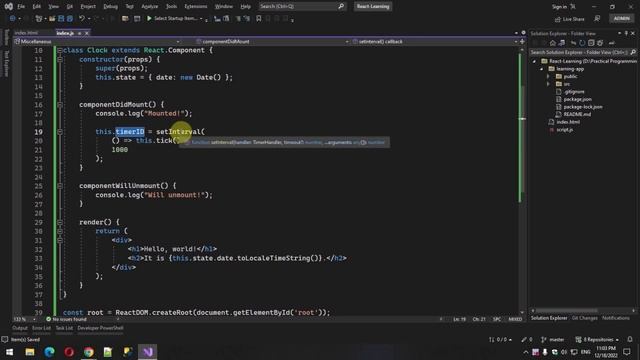The image size is (640, 360).
Task: Open the Error List tab
Action: point(42,328)
